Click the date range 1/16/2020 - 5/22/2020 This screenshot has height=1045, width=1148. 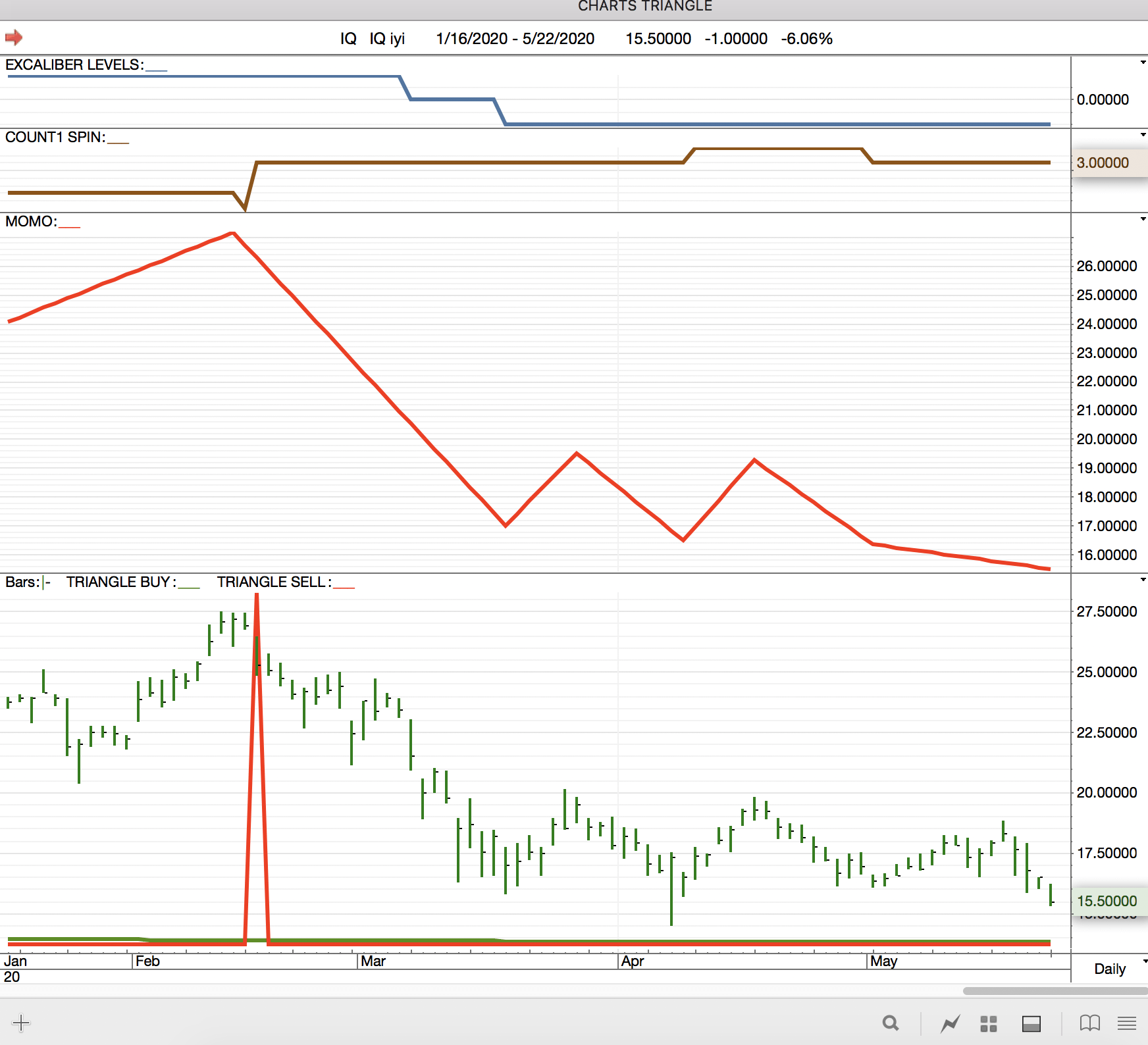tap(515, 39)
